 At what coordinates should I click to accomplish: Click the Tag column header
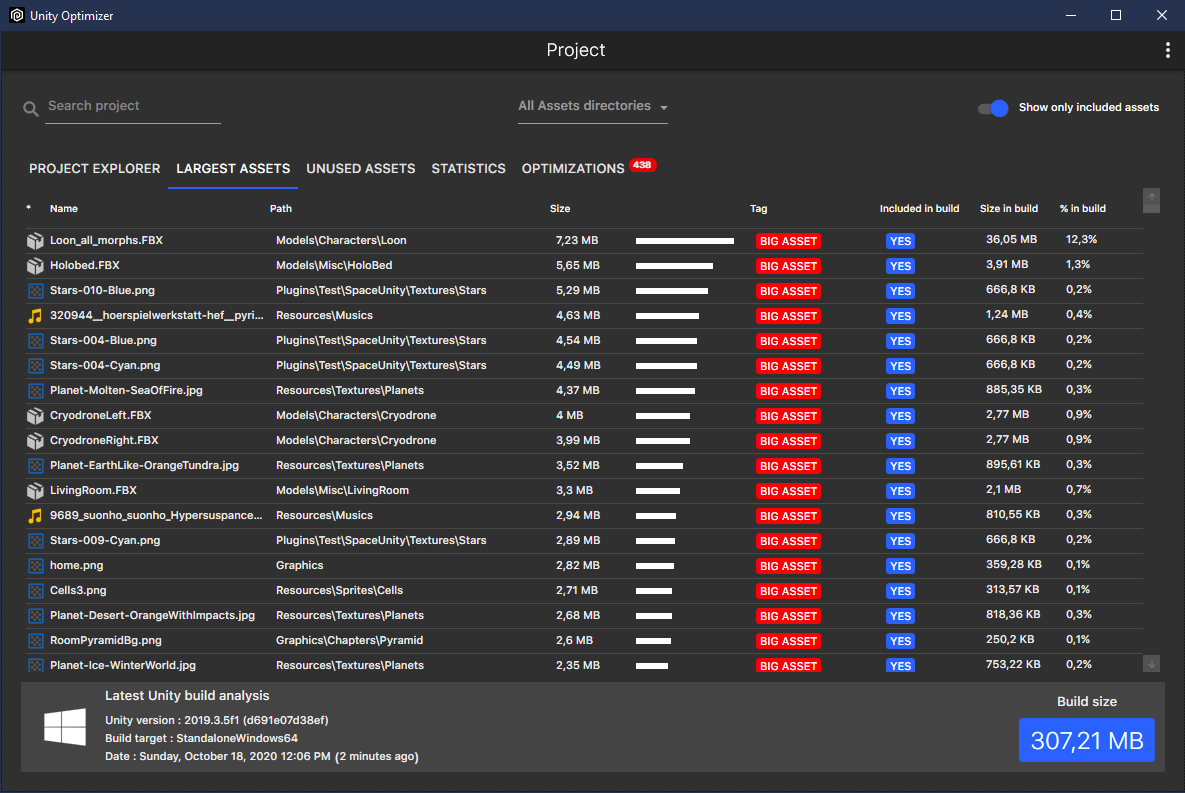pos(758,209)
